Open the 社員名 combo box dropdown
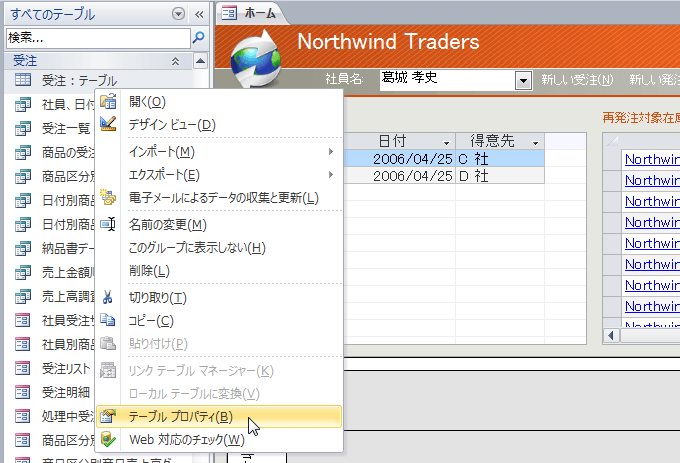Viewport: 680px width, 463px height. click(523, 81)
